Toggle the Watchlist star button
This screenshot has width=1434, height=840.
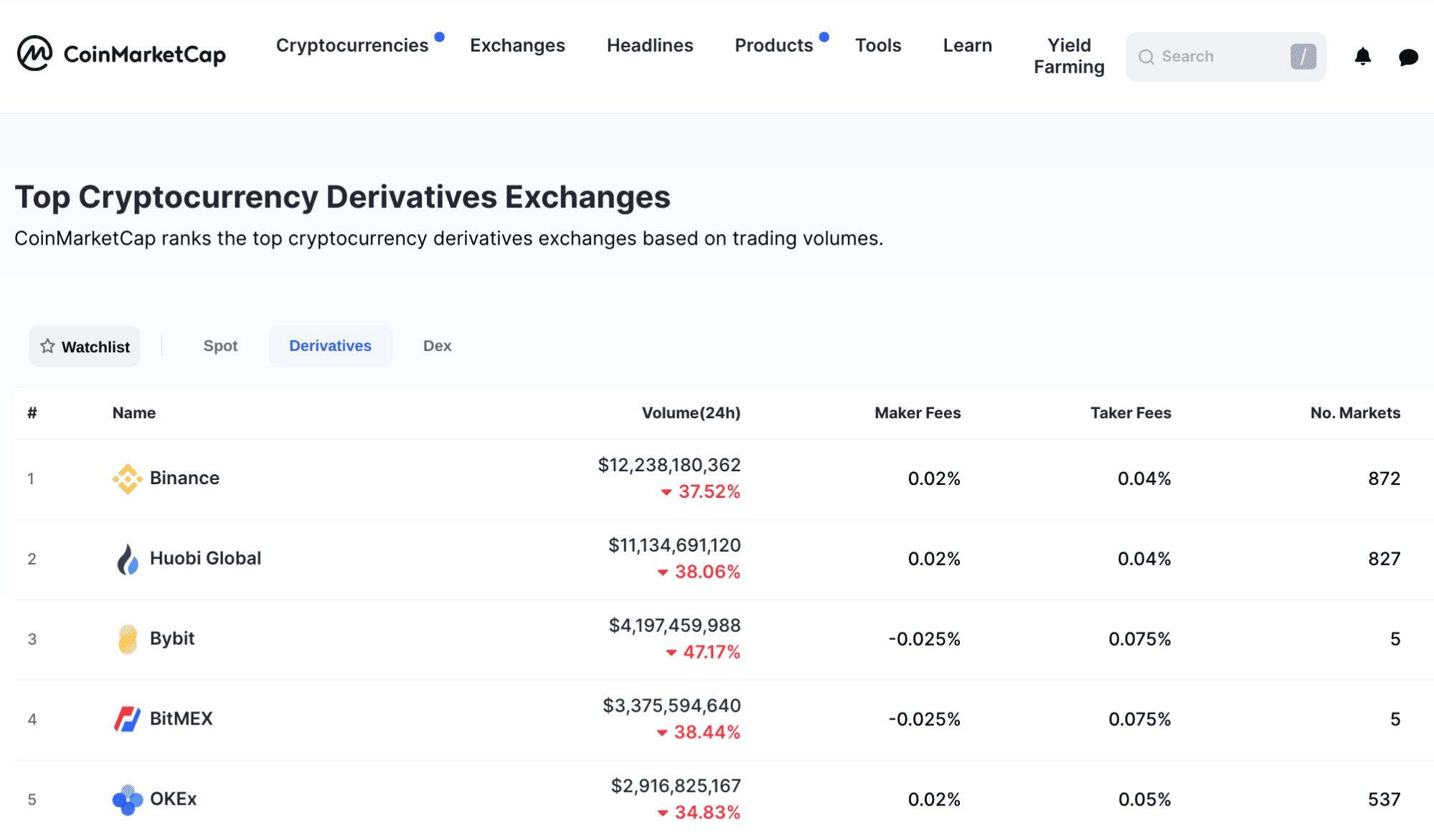point(85,346)
